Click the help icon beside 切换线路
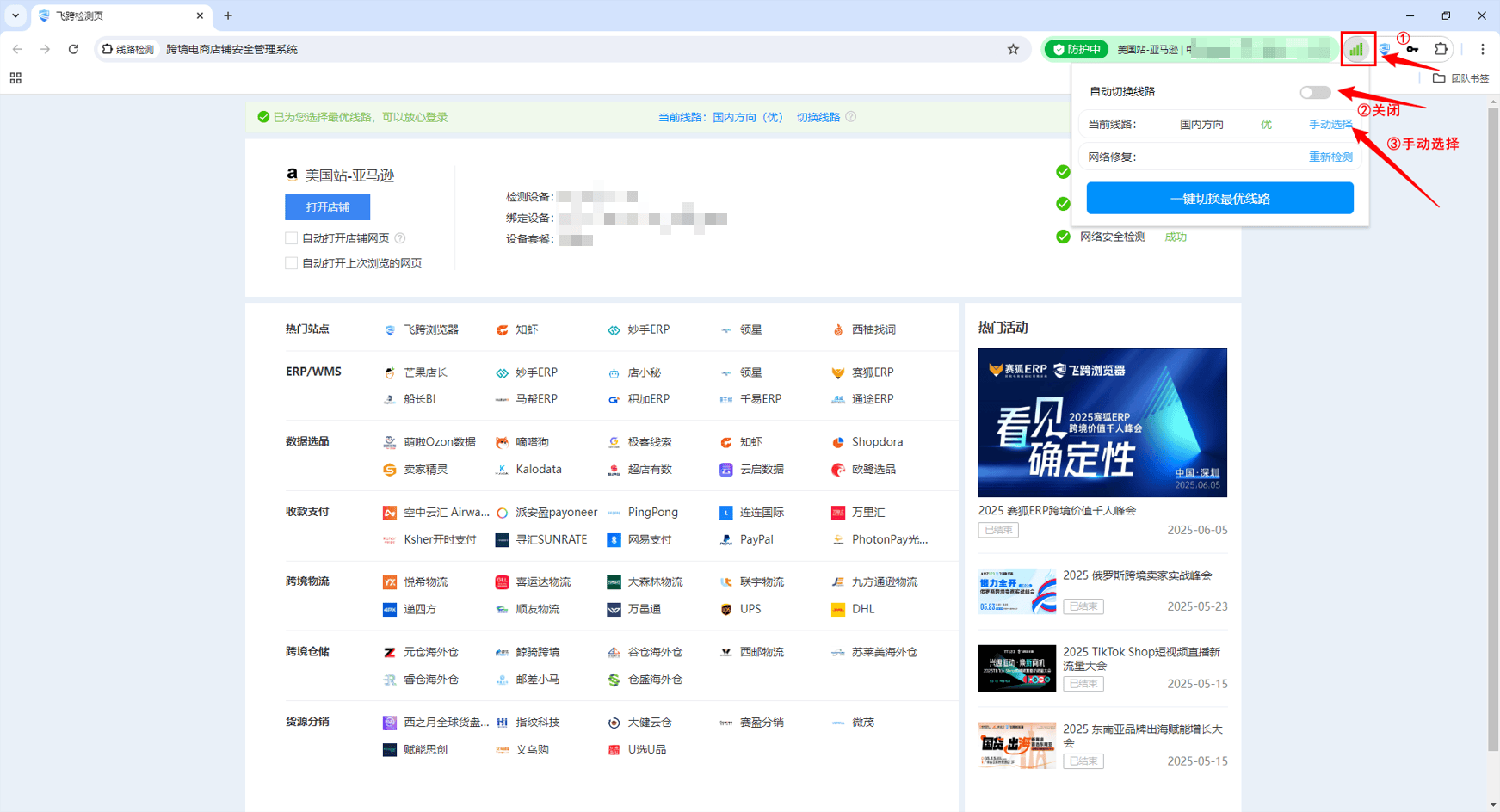Screen dimensions: 1500x812 851,117
